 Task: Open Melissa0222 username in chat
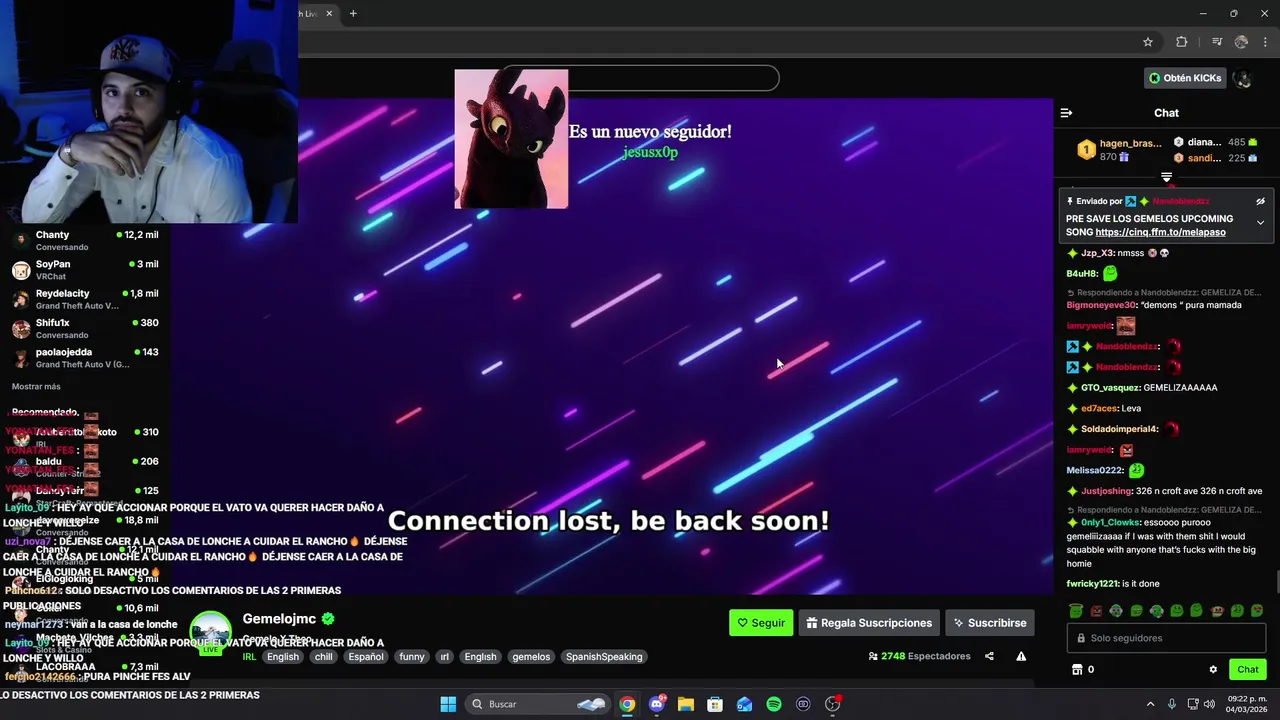tap(1095, 470)
